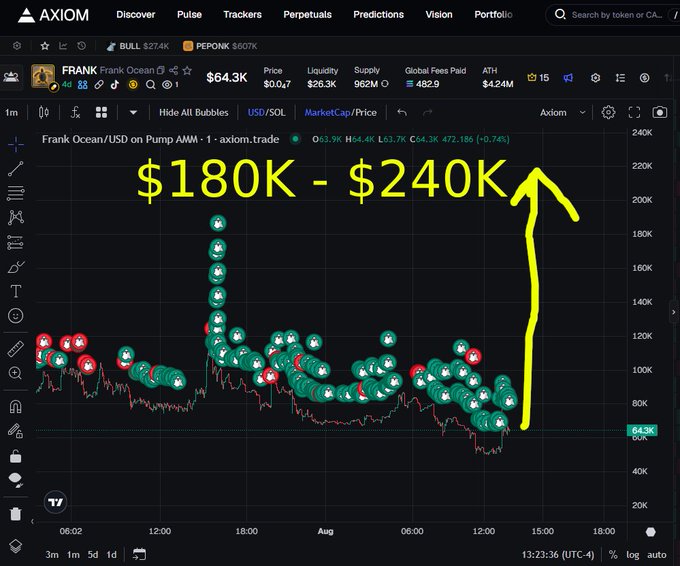
Task: Toggle magnet snapping mode
Action: [x=16, y=407]
